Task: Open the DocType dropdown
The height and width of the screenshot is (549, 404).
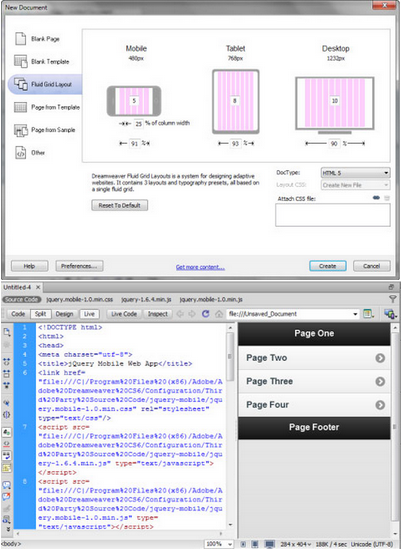Action: (x=355, y=173)
